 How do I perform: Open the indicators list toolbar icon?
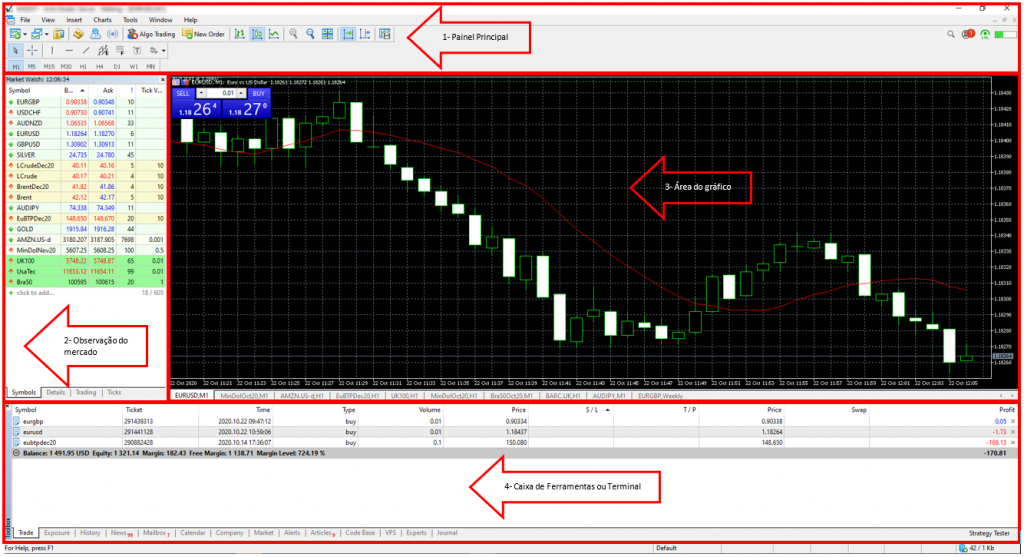[385, 34]
